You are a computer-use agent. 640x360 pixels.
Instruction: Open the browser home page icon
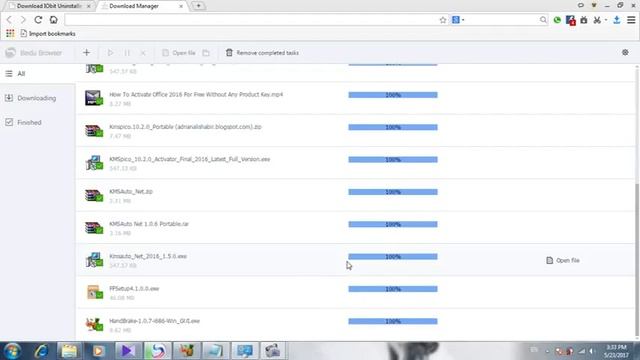pos(53,20)
